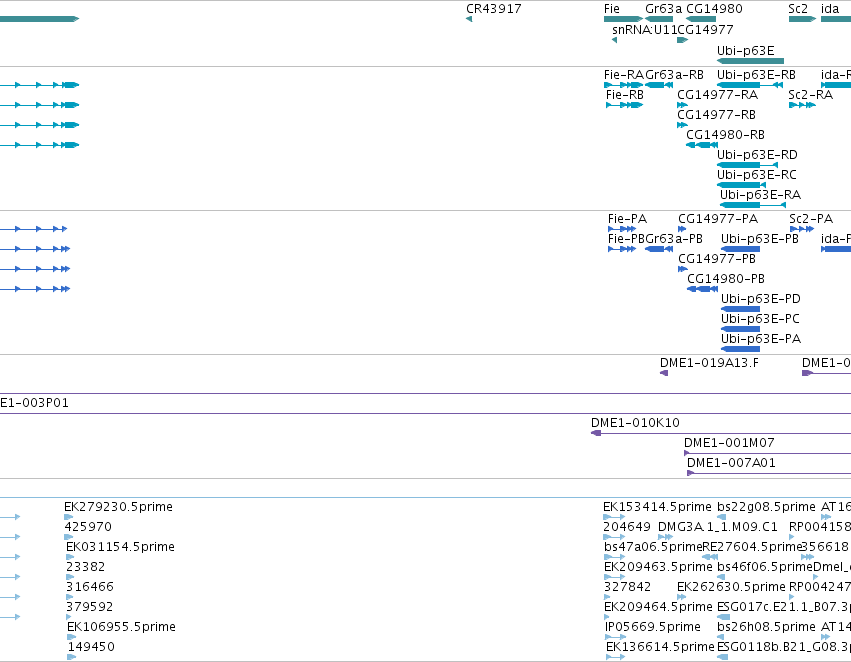Select the Ubi-p63E-PB protein label
The image size is (851, 662).
[x=760, y=239]
